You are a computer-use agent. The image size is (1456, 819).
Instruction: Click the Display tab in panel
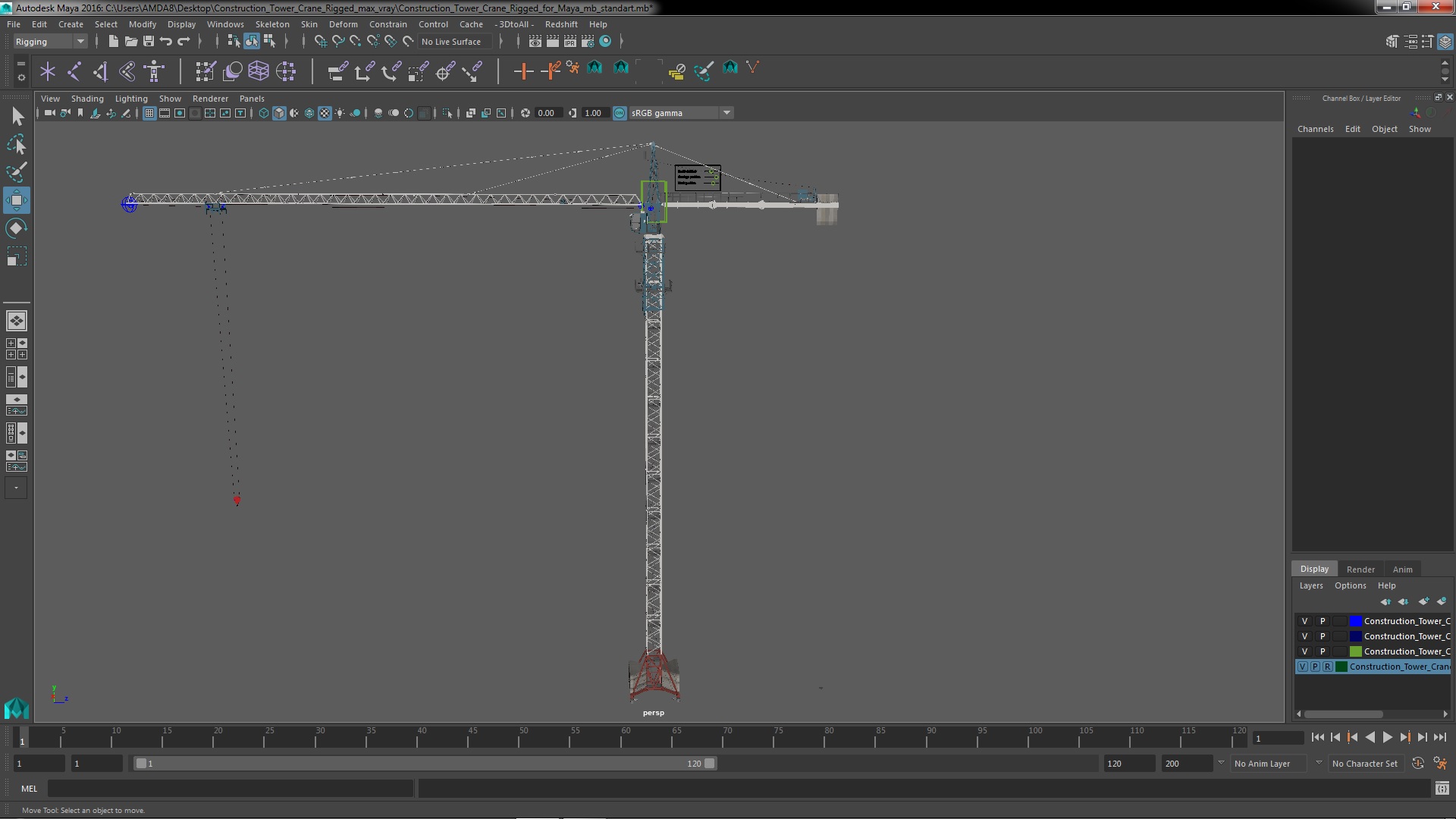1315,568
